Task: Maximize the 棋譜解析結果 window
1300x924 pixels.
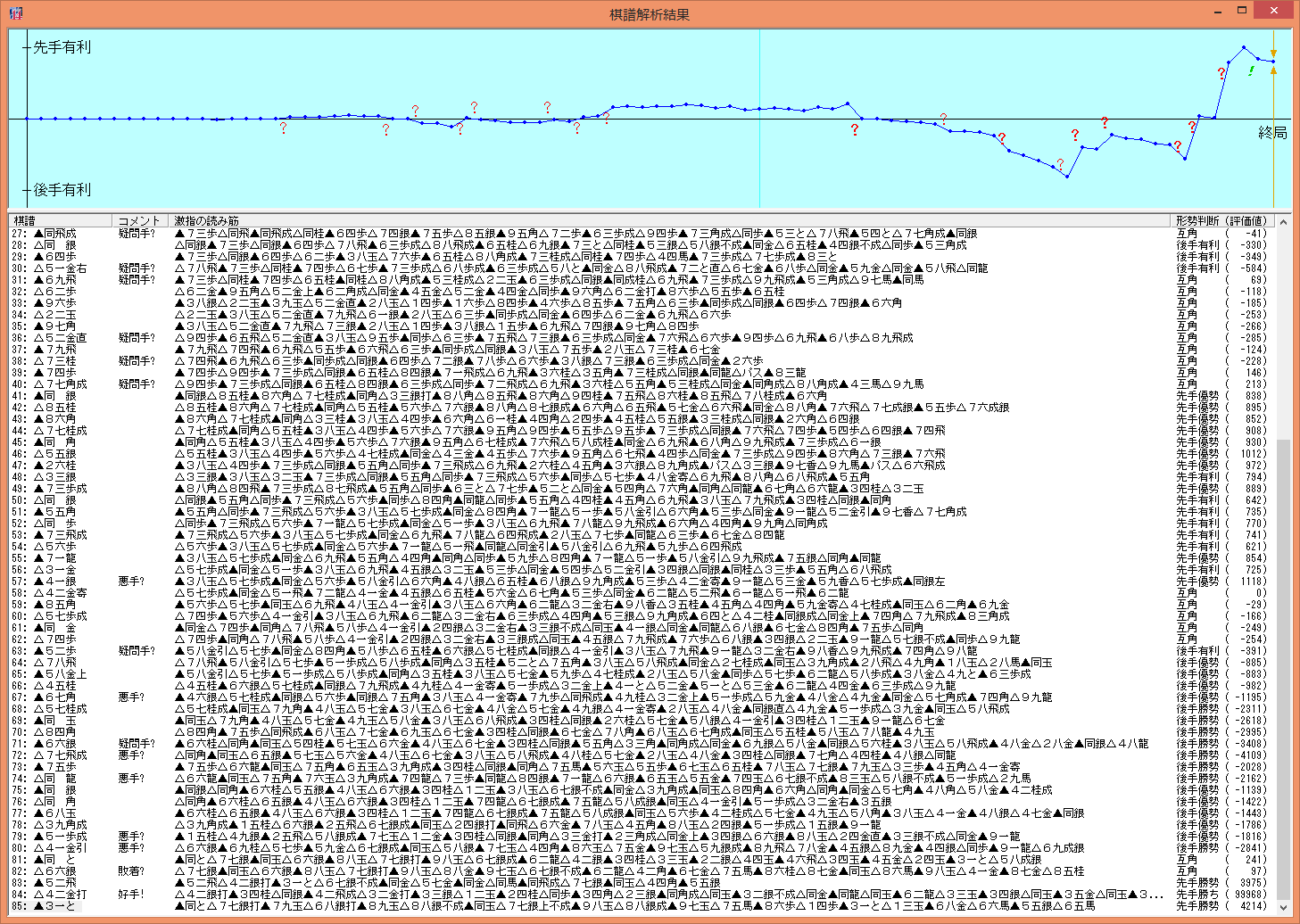Action: tap(1241, 11)
